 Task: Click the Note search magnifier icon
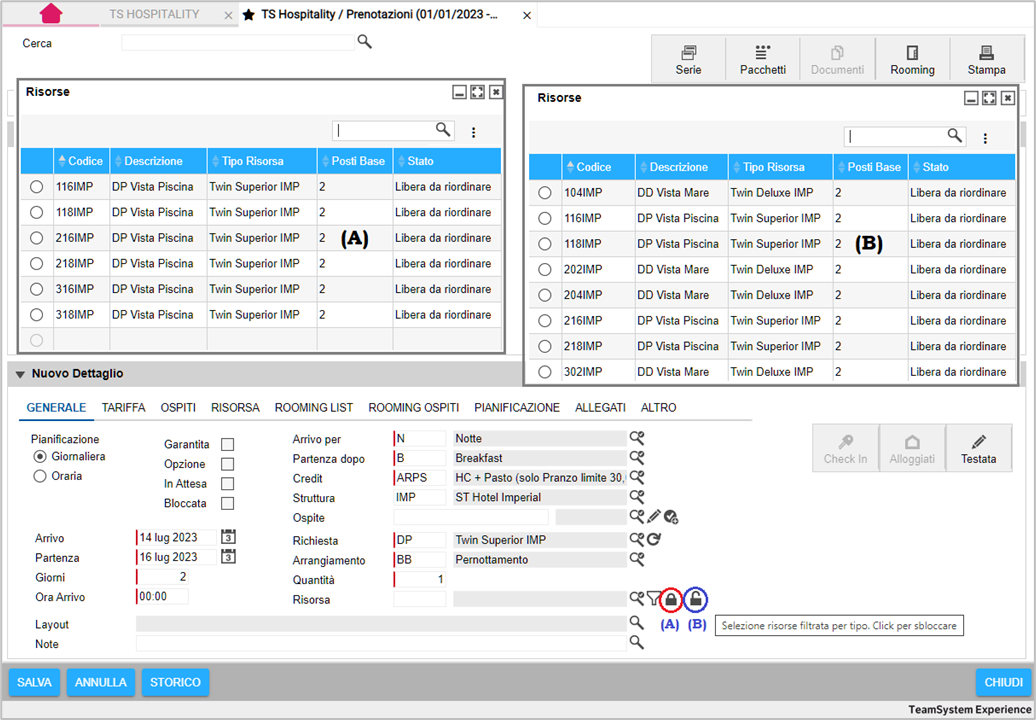pos(636,642)
